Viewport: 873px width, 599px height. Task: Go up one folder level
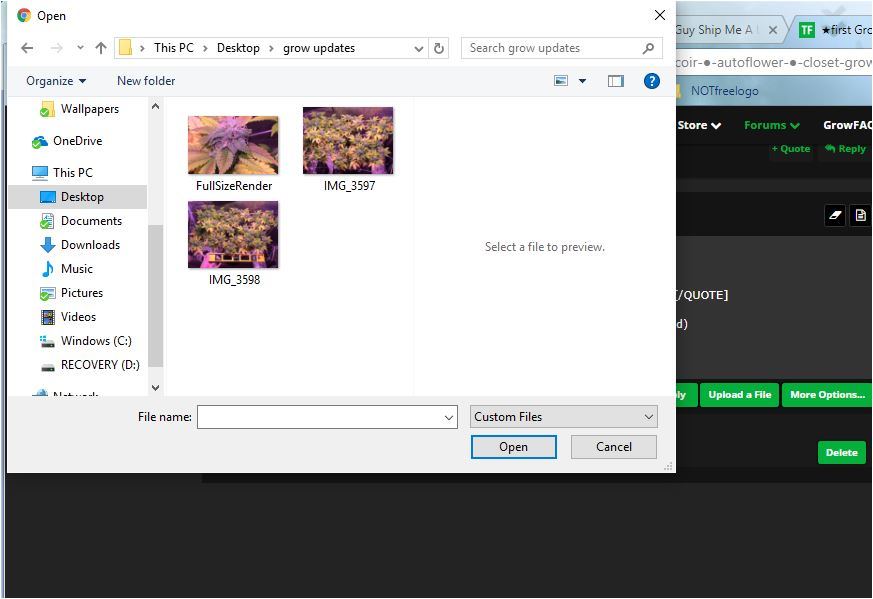point(101,48)
